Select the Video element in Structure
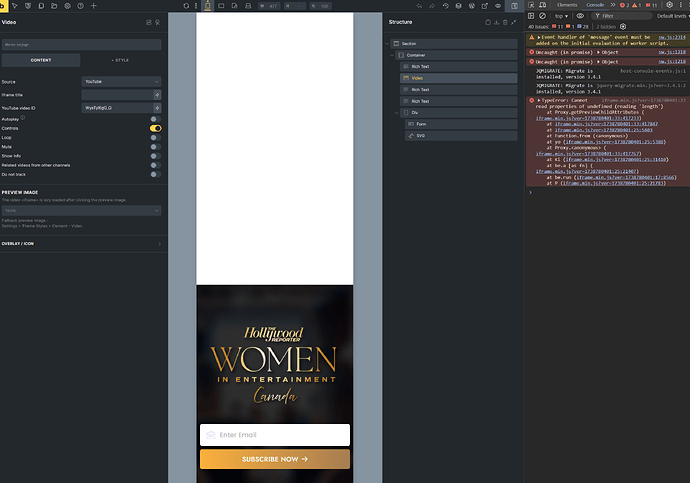690x483 pixels. (459, 78)
